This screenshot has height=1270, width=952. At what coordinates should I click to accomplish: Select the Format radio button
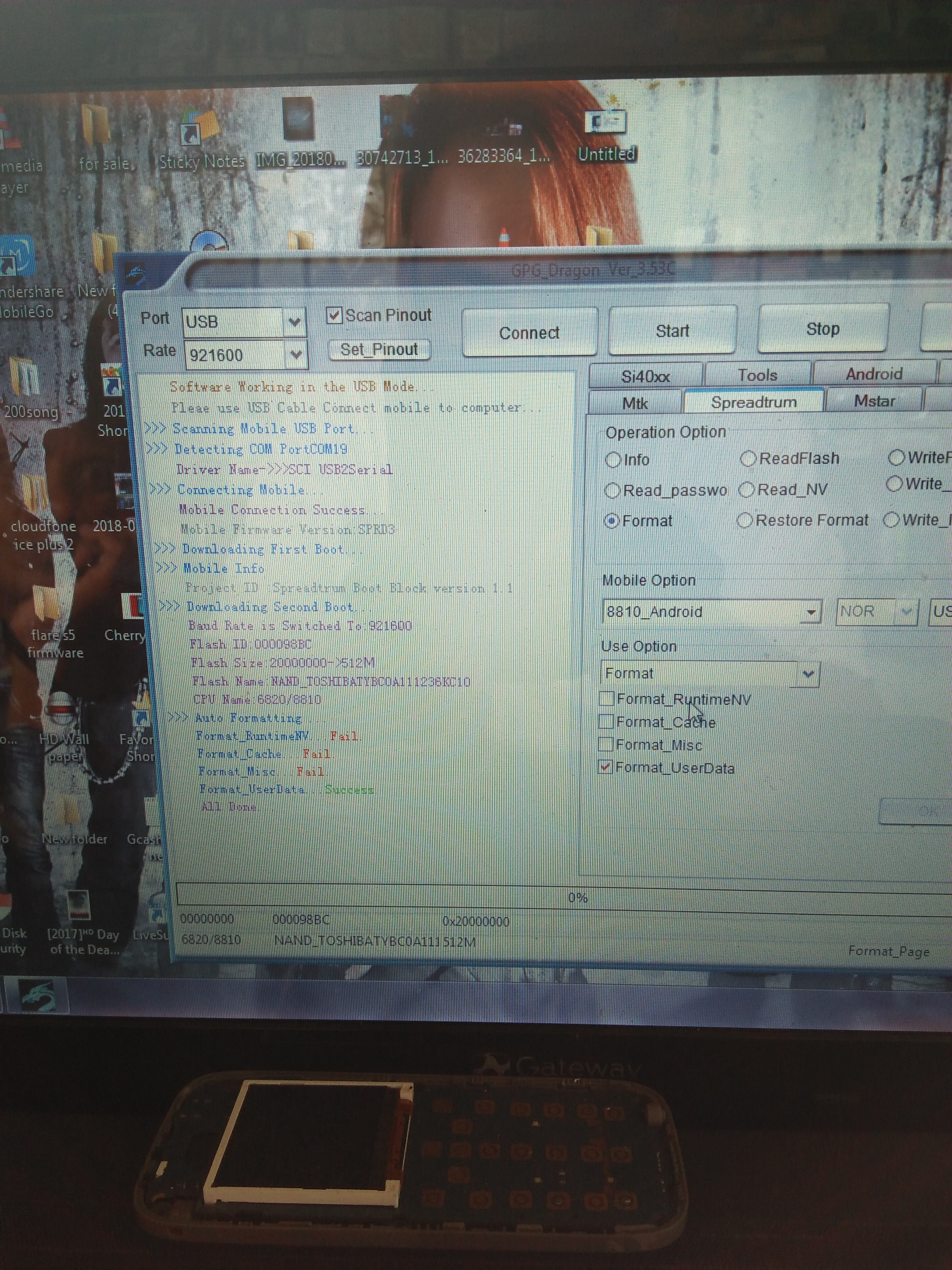pos(612,521)
